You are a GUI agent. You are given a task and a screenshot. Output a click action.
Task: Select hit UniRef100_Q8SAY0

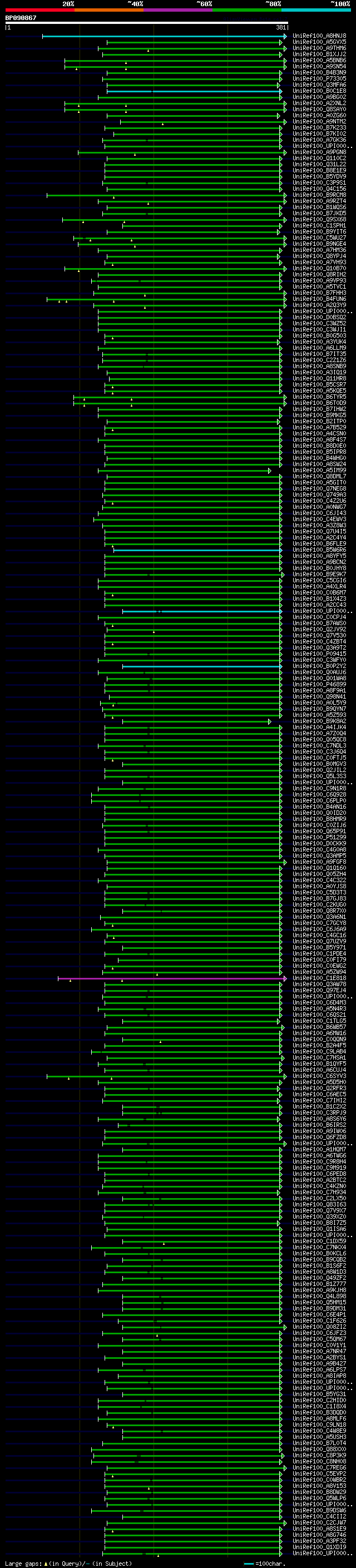click(x=319, y=110)
